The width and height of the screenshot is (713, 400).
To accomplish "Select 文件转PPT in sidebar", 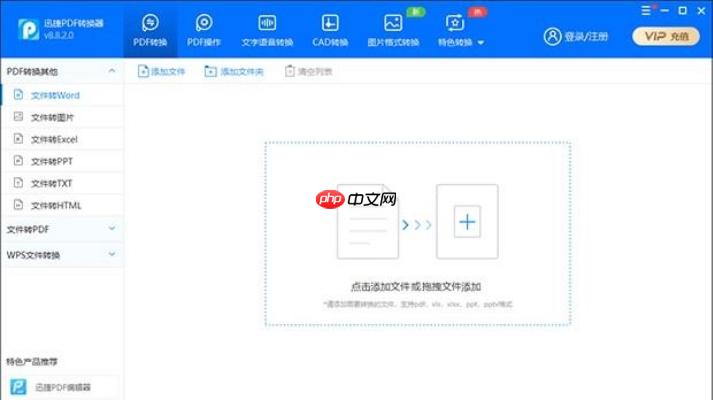I will coord(62,161).
